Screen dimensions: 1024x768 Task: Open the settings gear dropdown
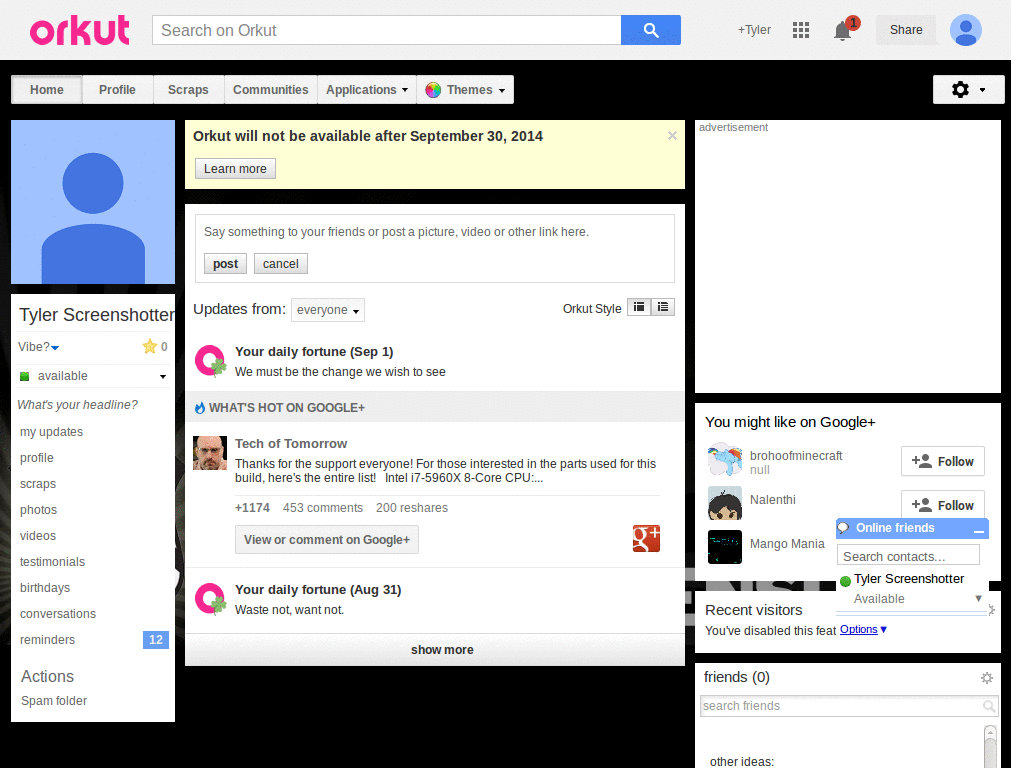[968, 89]
